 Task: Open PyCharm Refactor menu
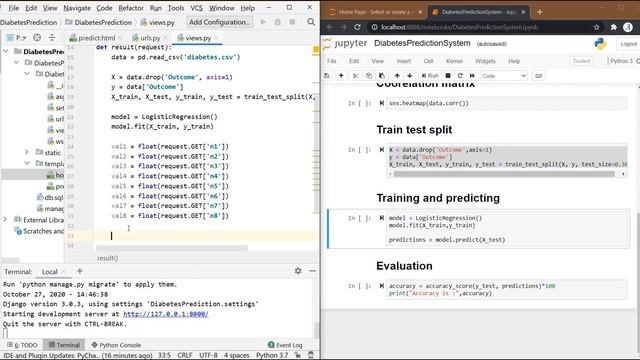131,8
